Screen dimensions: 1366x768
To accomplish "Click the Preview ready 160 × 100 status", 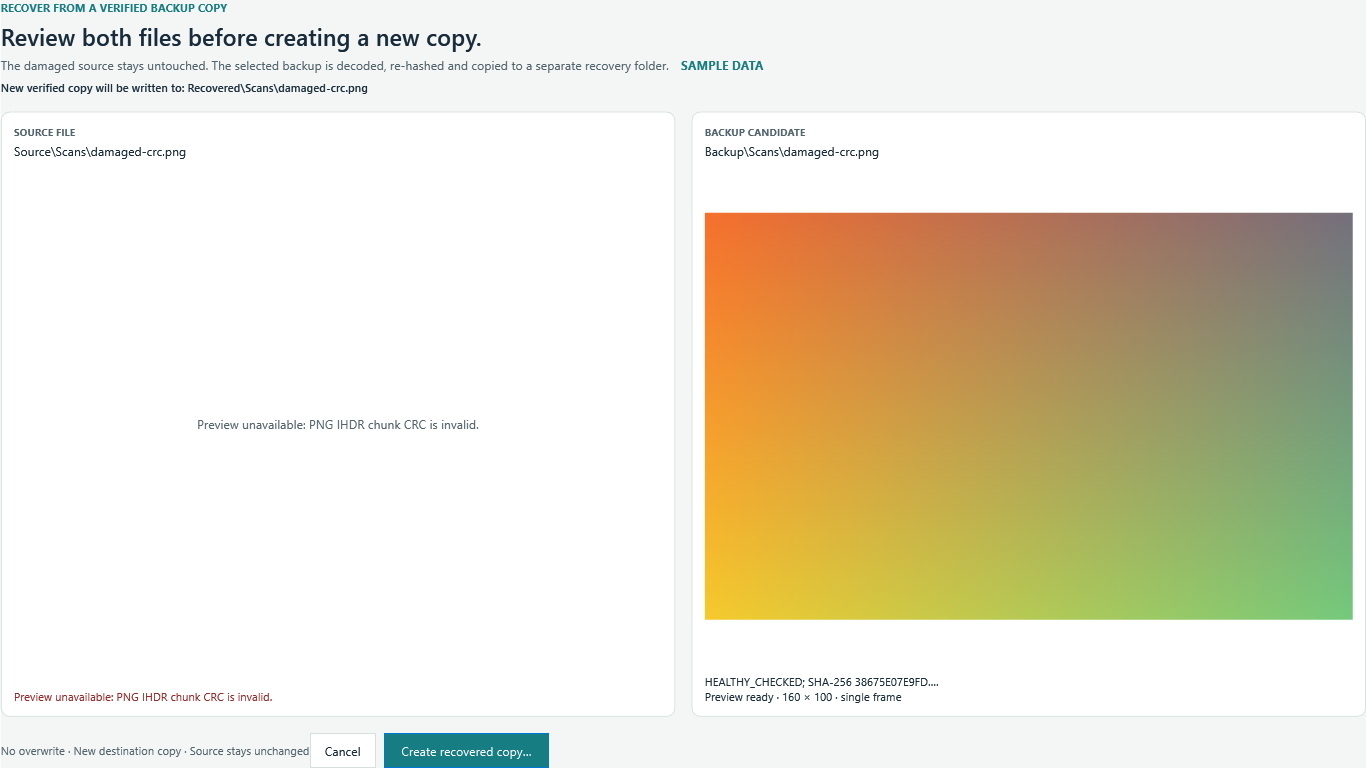I will pos(803,697).
